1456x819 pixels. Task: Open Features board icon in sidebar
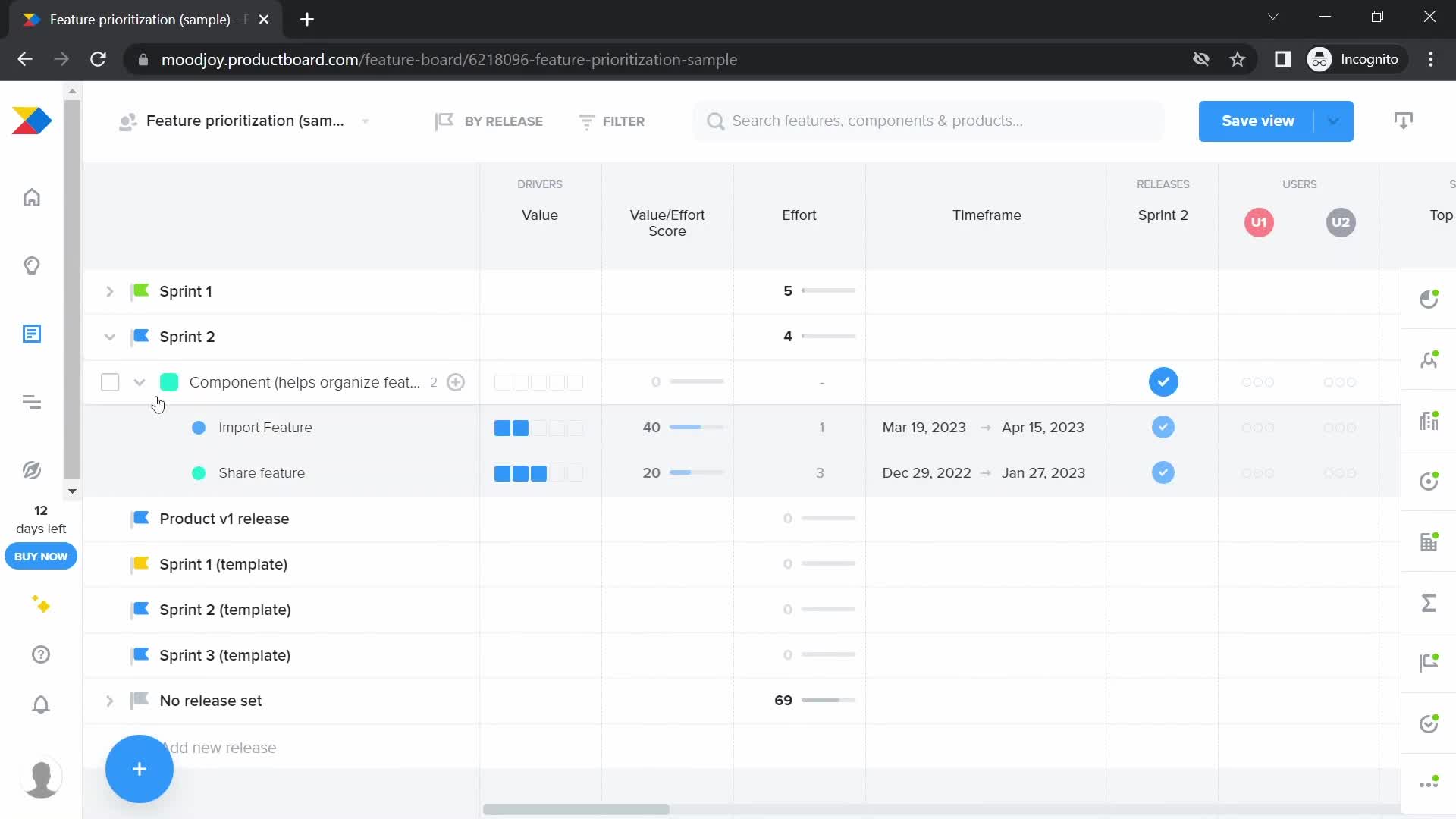(x=32, y=334)
